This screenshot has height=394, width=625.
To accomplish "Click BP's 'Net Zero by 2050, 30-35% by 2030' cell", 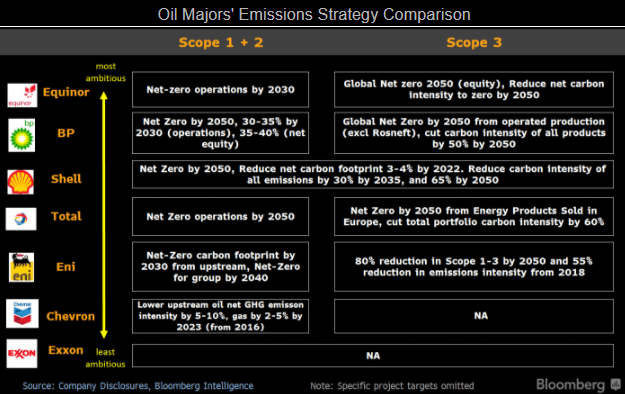I will click(220, 133).
